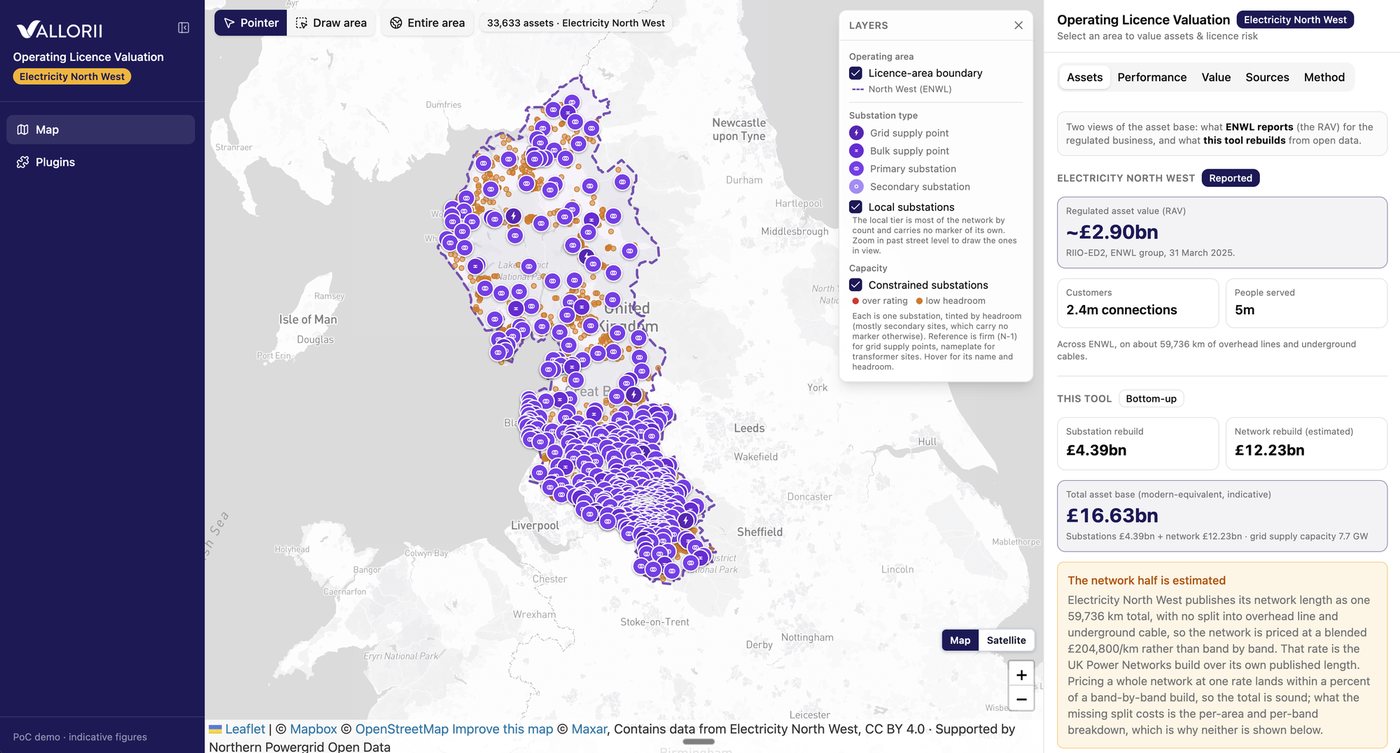
Task: Zoom in on the map
Action: (1021, 675)
